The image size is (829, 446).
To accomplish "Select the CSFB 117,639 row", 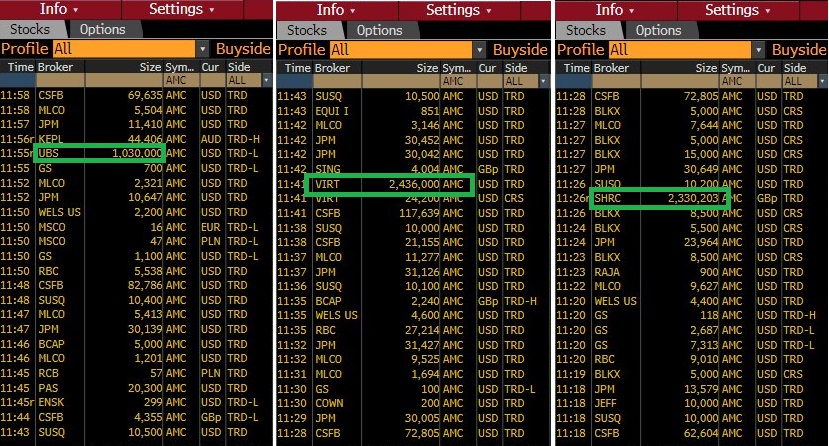I will 413,213.
